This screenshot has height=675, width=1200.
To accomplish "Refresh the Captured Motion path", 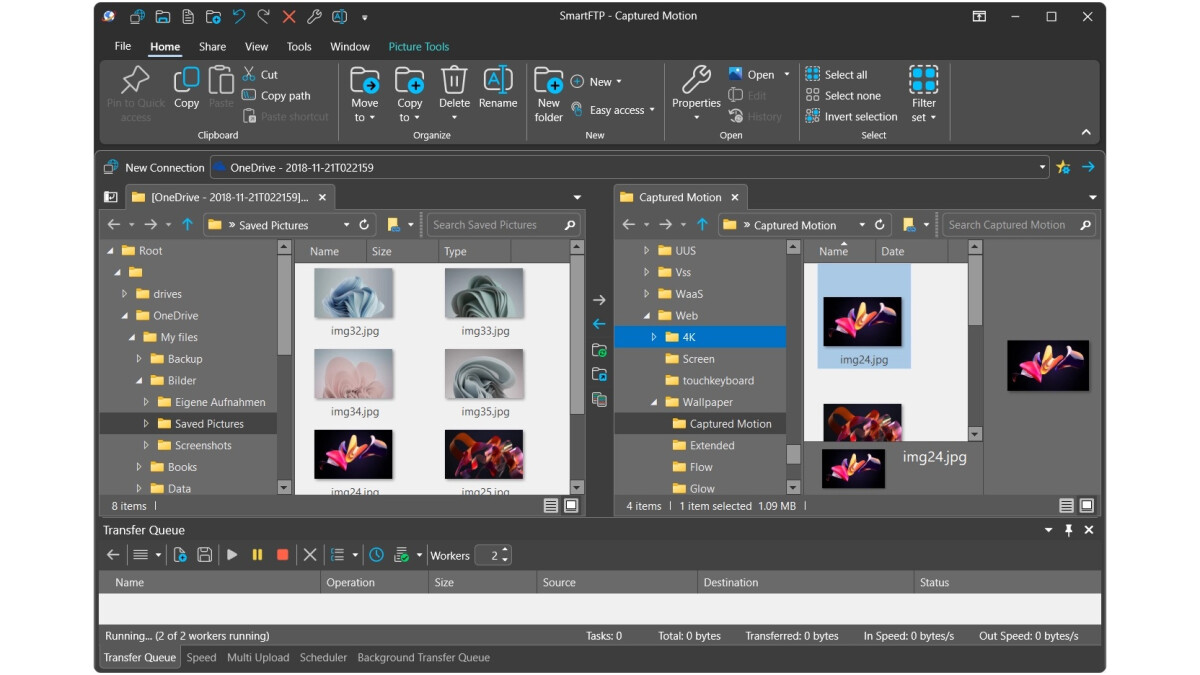I will 880,225.
